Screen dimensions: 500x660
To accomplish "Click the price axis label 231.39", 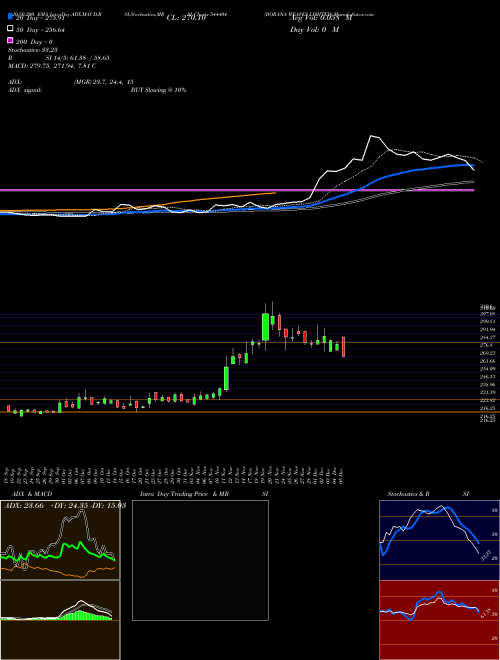I will [487, 392].
